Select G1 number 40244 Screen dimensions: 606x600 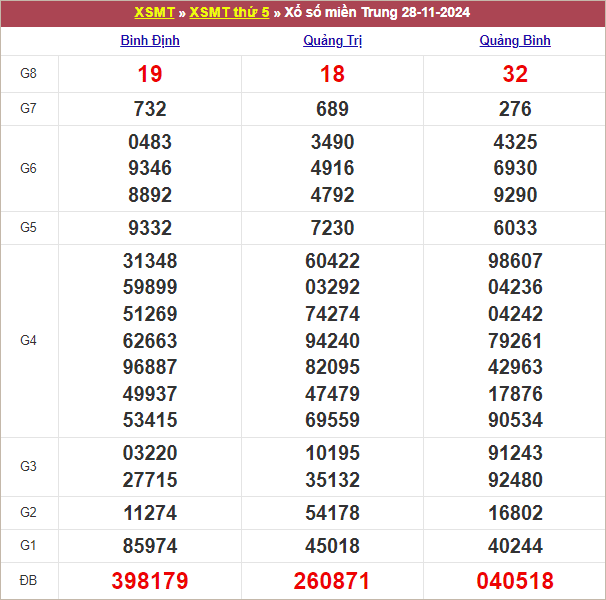pos(515,546)
